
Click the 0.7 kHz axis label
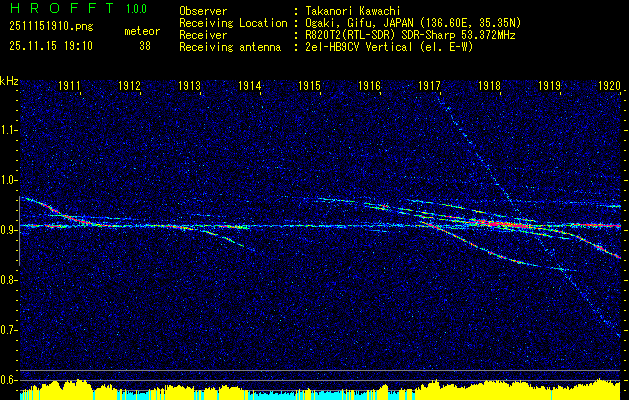[8, 330]
